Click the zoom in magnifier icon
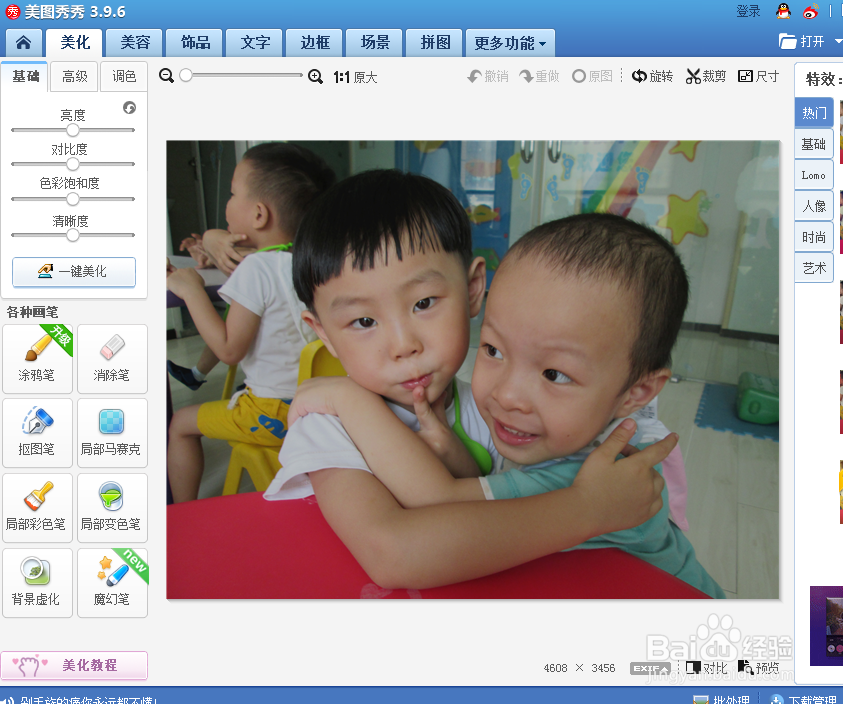The image size is (843, 704). pos(316,77)
